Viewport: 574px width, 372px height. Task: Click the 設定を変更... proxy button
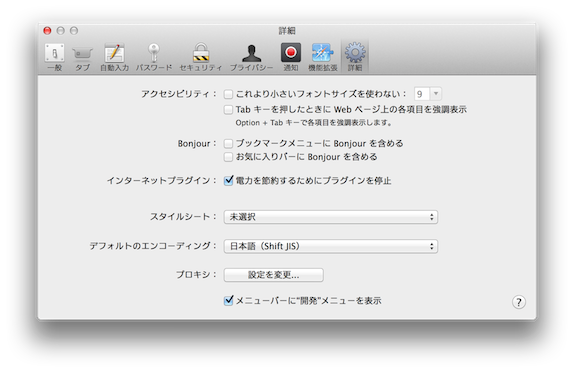273,275
